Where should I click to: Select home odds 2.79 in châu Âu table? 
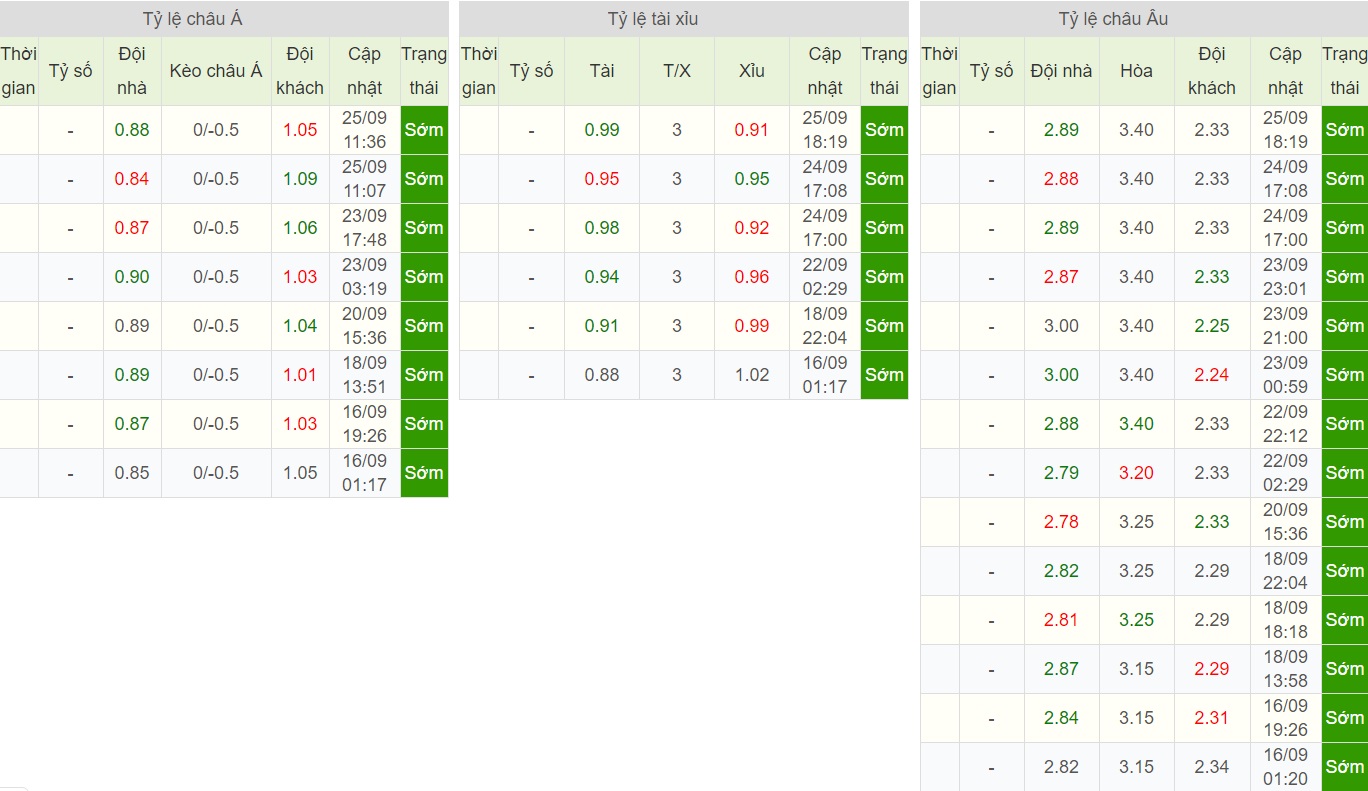(x=1061, y=473)
